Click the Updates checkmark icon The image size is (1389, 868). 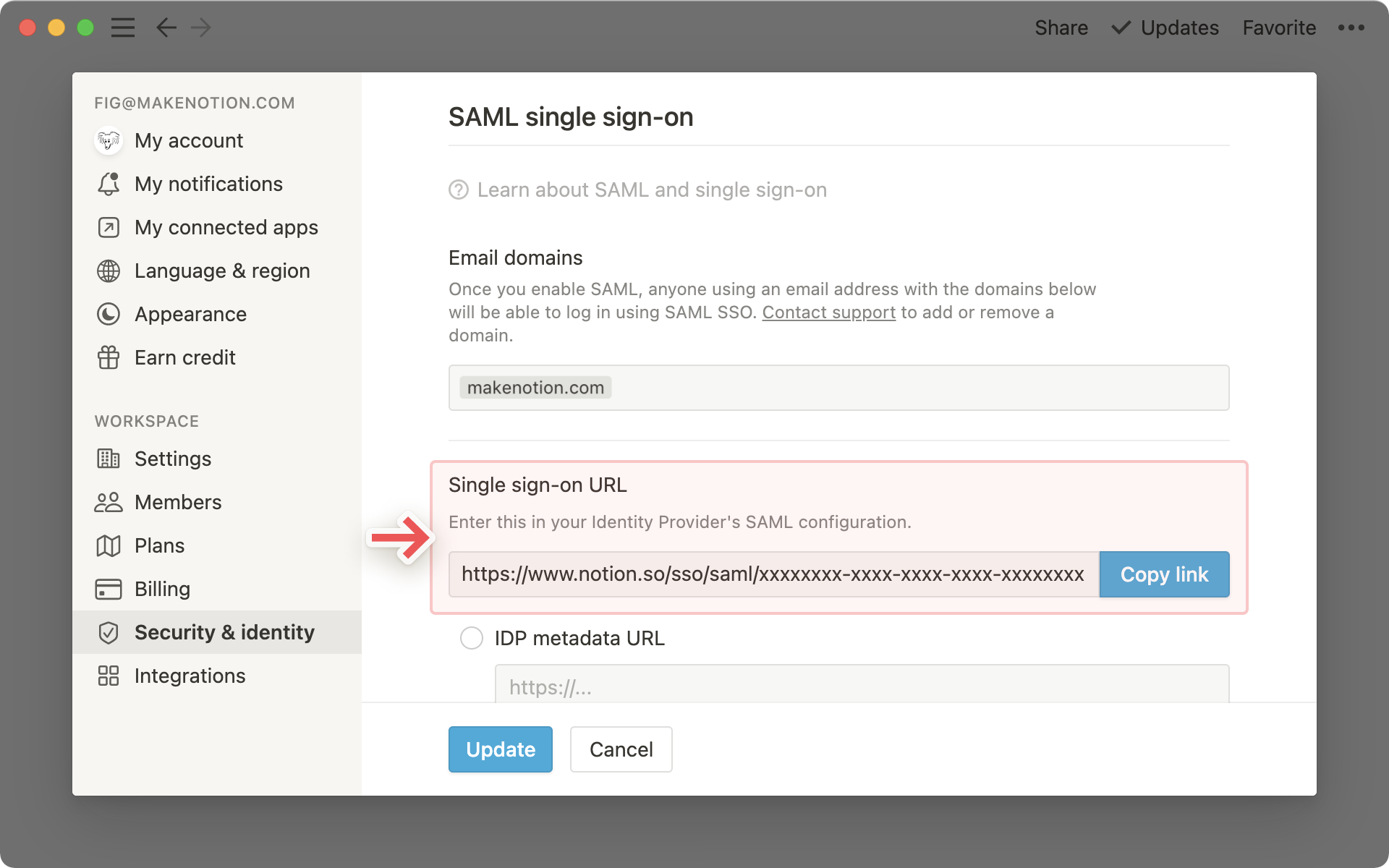tap(1121, 27)
